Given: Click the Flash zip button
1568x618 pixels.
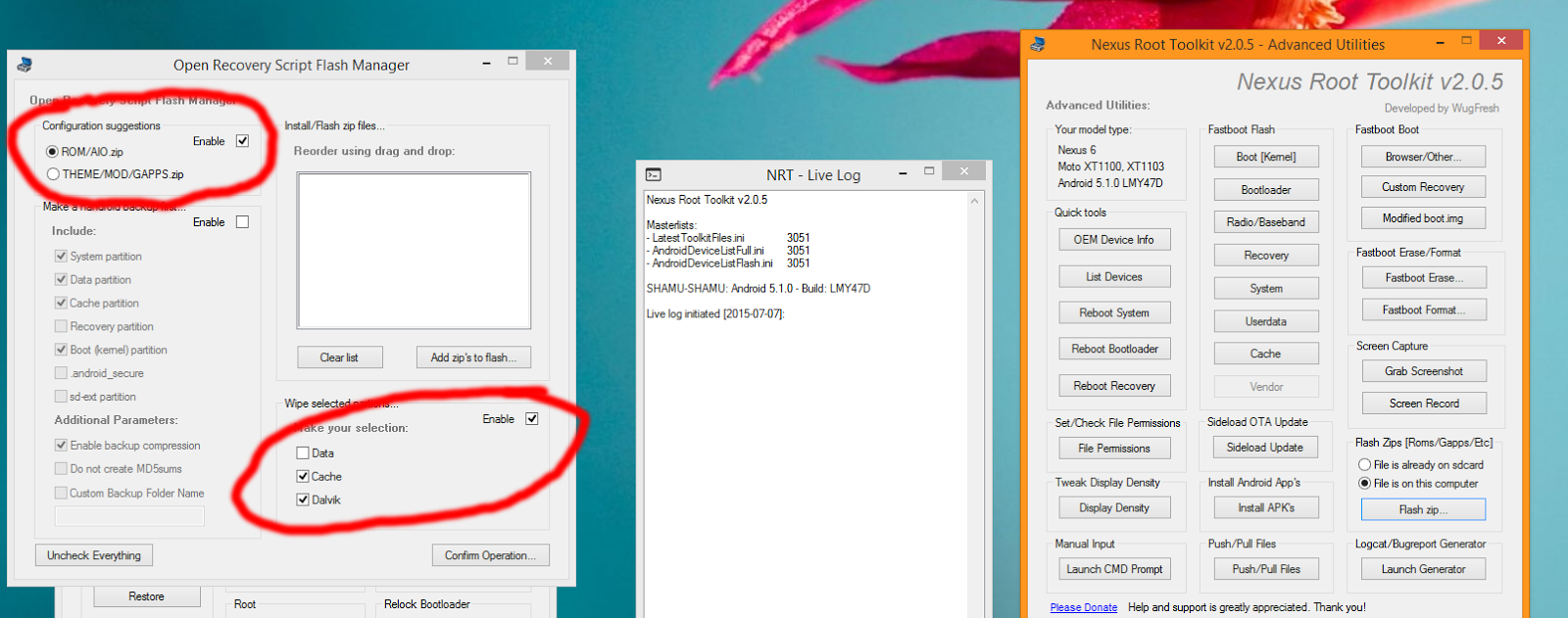Looking at the screenshot, I should 1423,510.
